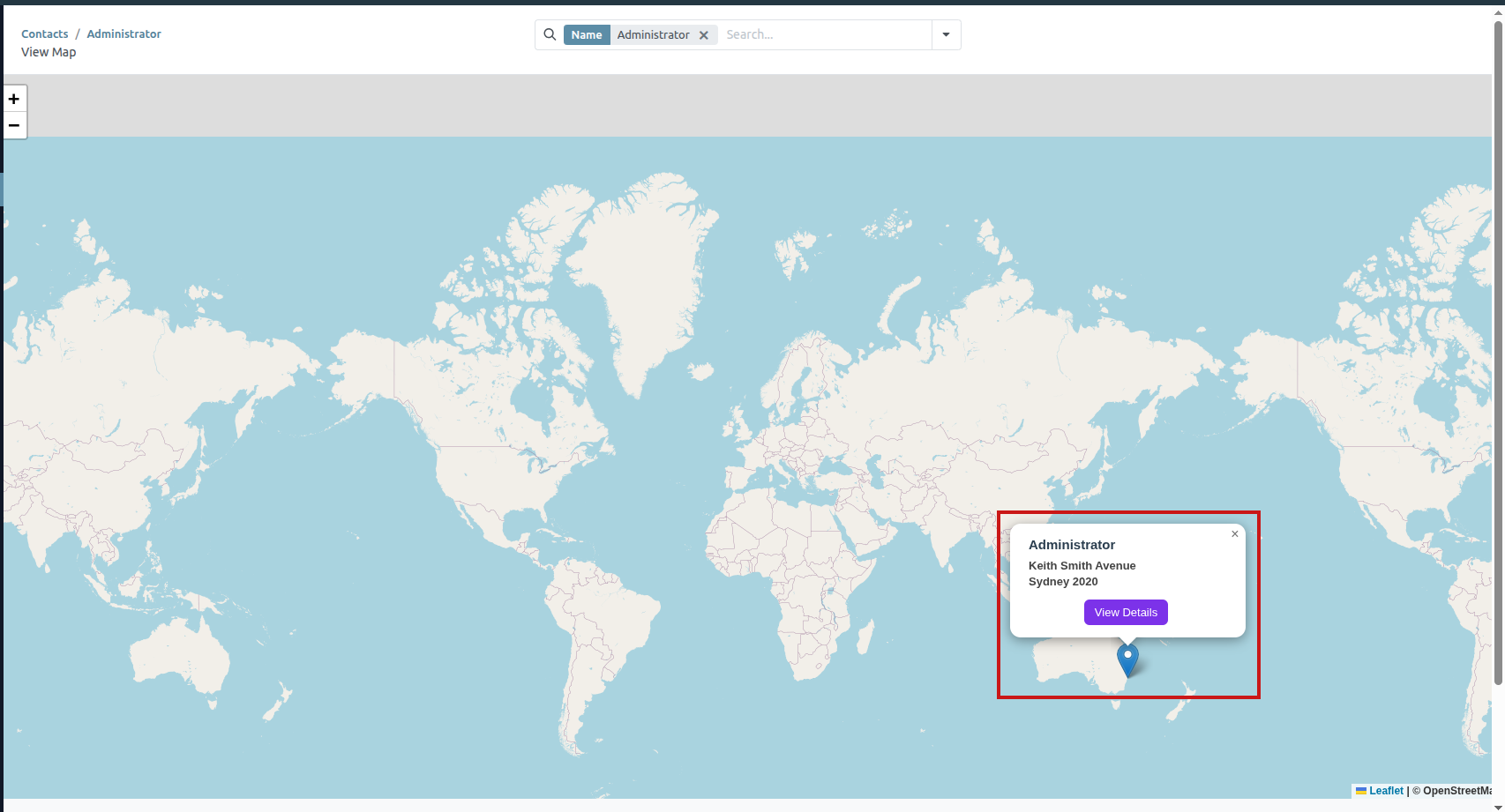Open the OpenStreetMap attribution link
Viewport: 1505px width, 812px height.
click(x=1456, y=791)
